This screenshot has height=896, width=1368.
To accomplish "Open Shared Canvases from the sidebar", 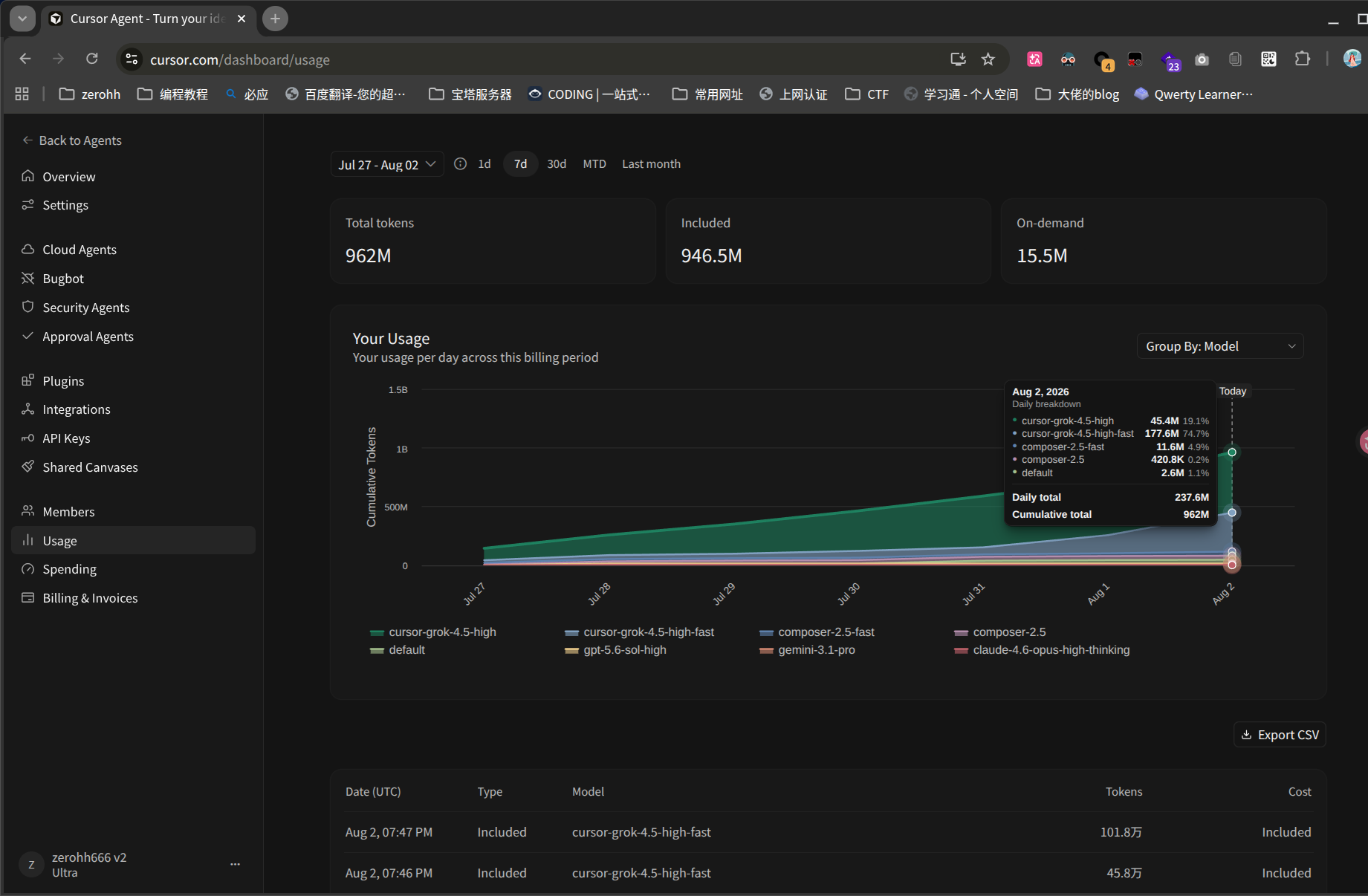I will (x=90, y=467).
